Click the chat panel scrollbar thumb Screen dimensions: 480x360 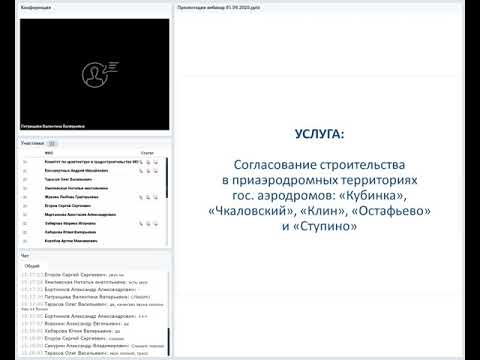click(x=168, y=342)
